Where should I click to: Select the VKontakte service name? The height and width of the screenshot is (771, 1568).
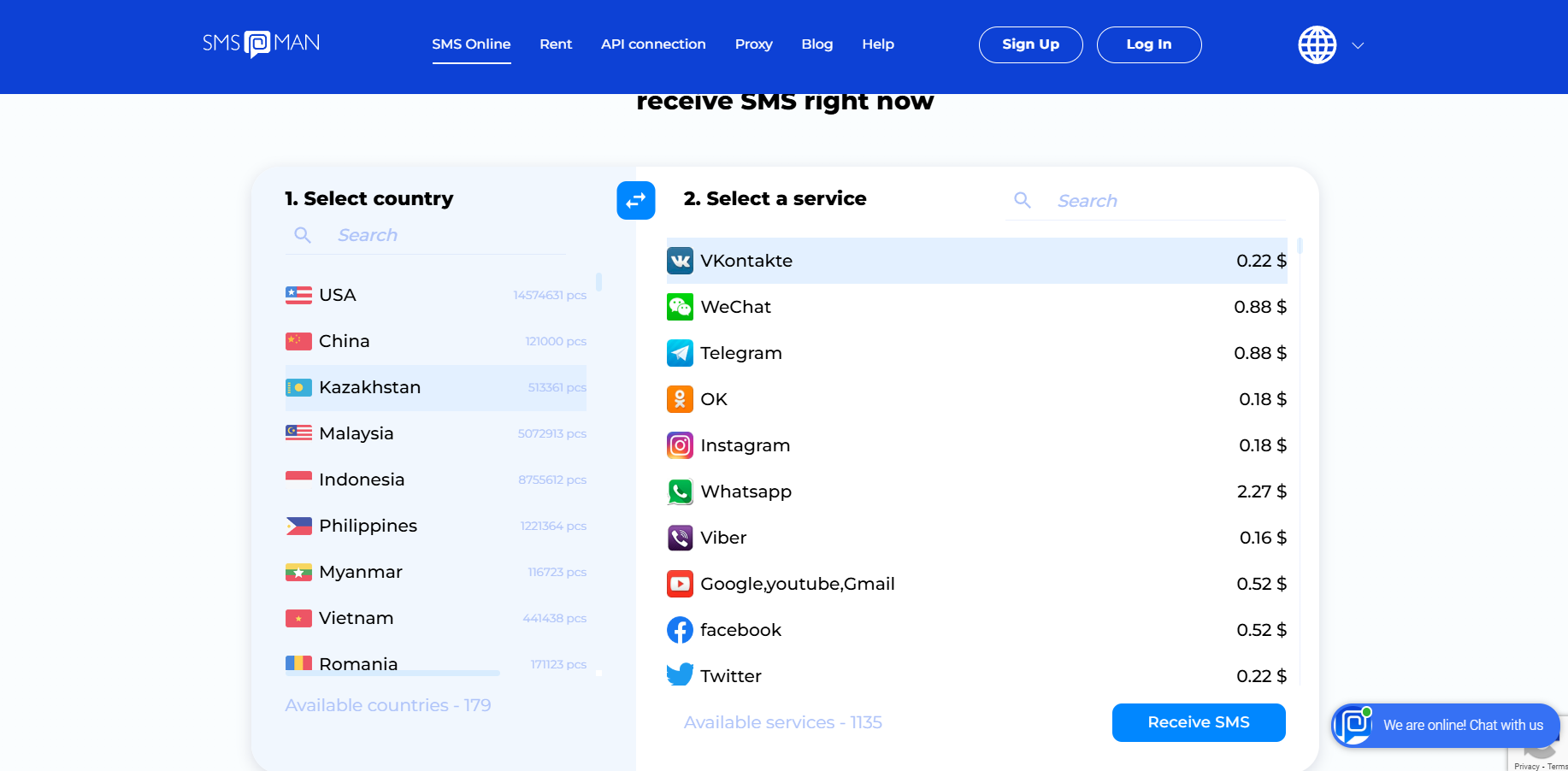746,261
